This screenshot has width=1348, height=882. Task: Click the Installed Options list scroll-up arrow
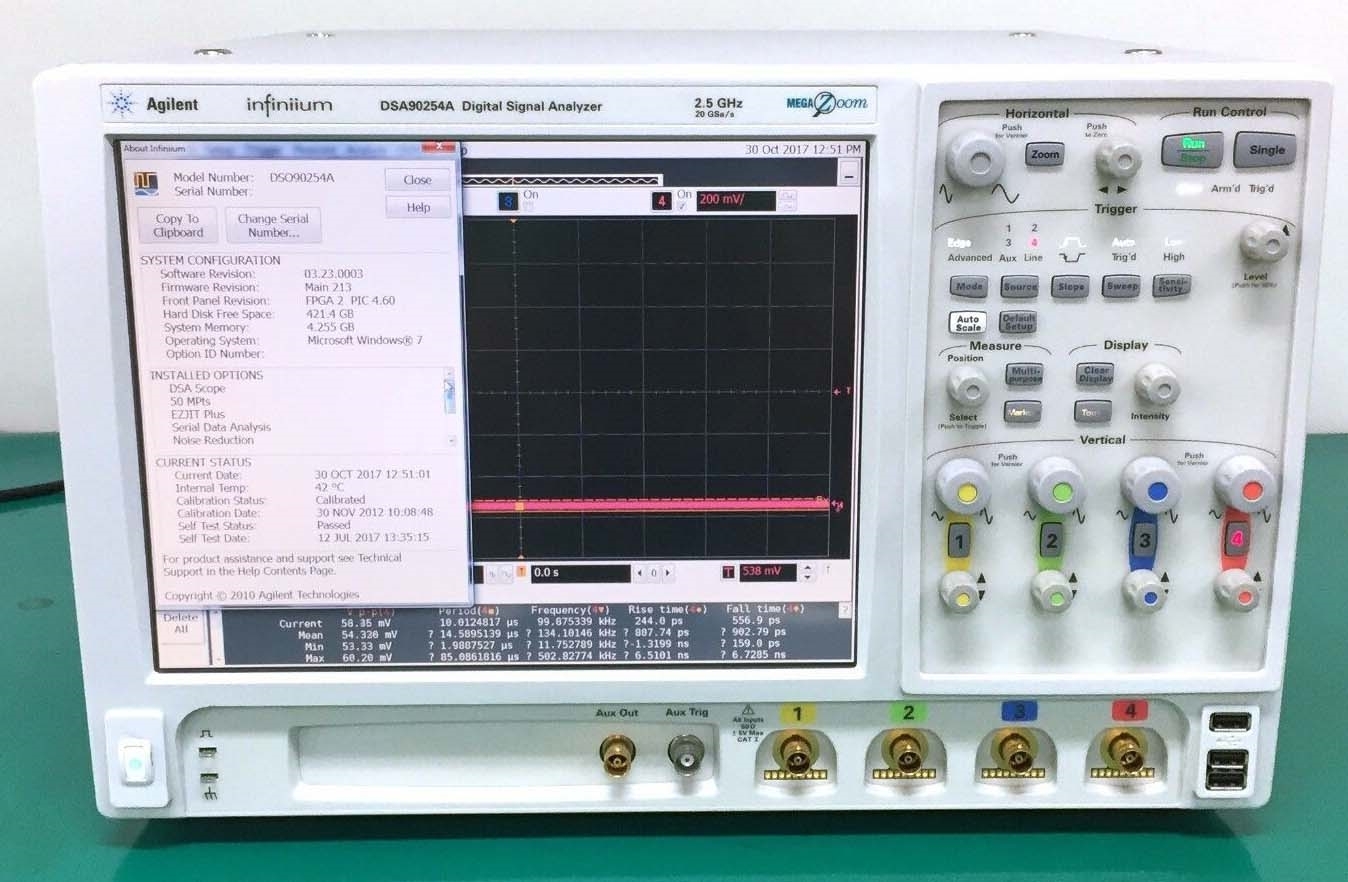tap(450, 375)
